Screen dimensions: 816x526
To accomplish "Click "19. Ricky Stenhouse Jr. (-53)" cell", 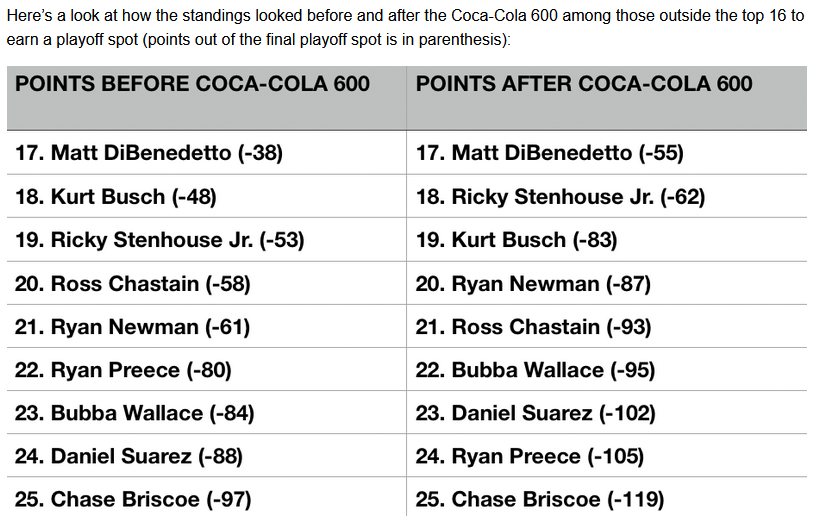I will point(160,240).
